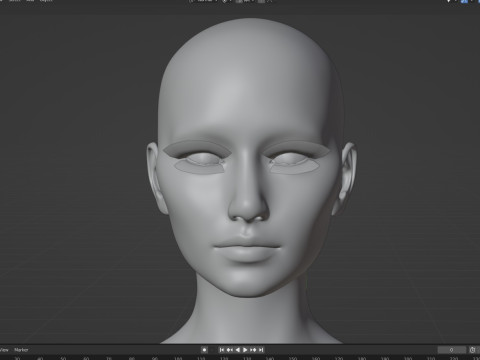Play the animation in reverse
This screenshot has height=360, width=480.
tap(238, 350)
